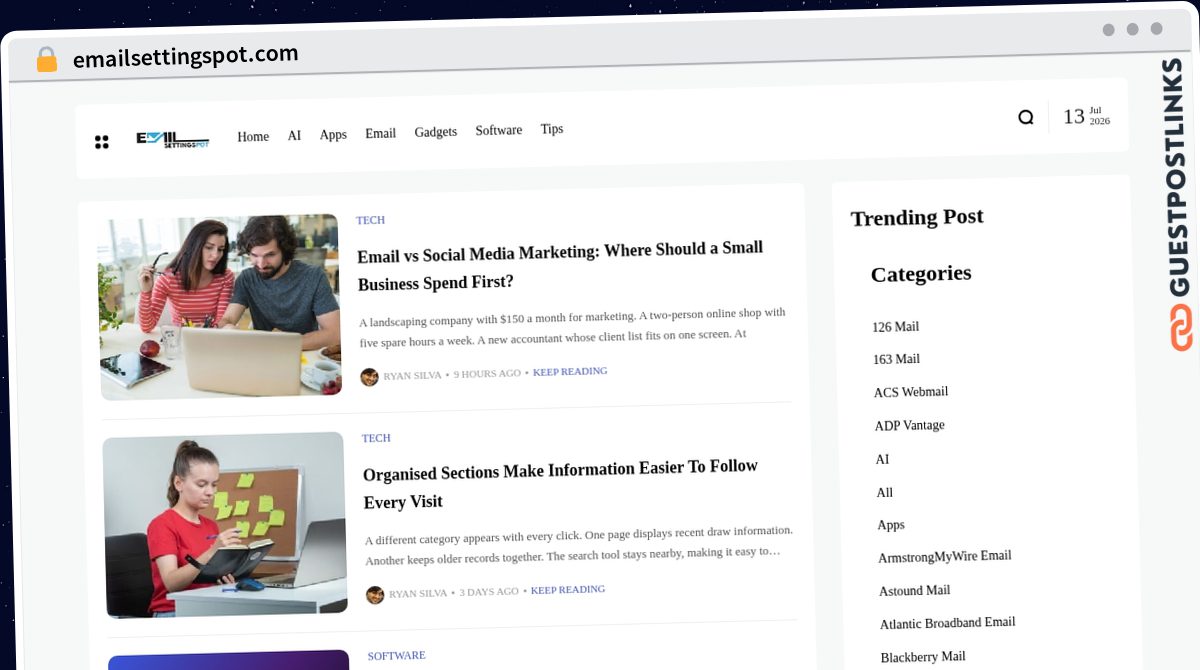Click the padlock icon in address bar
Viewport: 1200px width, 670px height.
click(46, 60)
